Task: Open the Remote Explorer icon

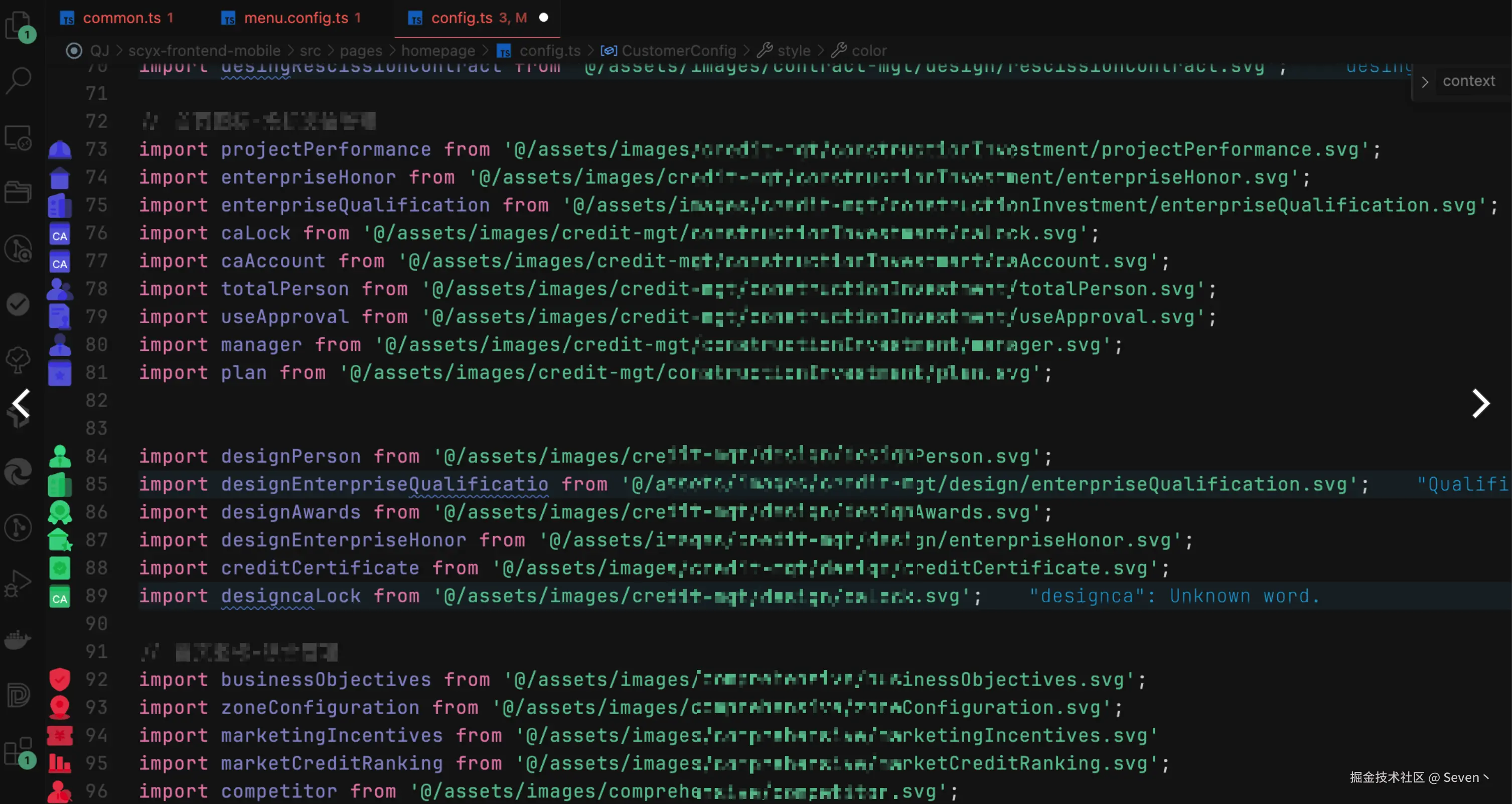Action: click(x=19, y=138)
